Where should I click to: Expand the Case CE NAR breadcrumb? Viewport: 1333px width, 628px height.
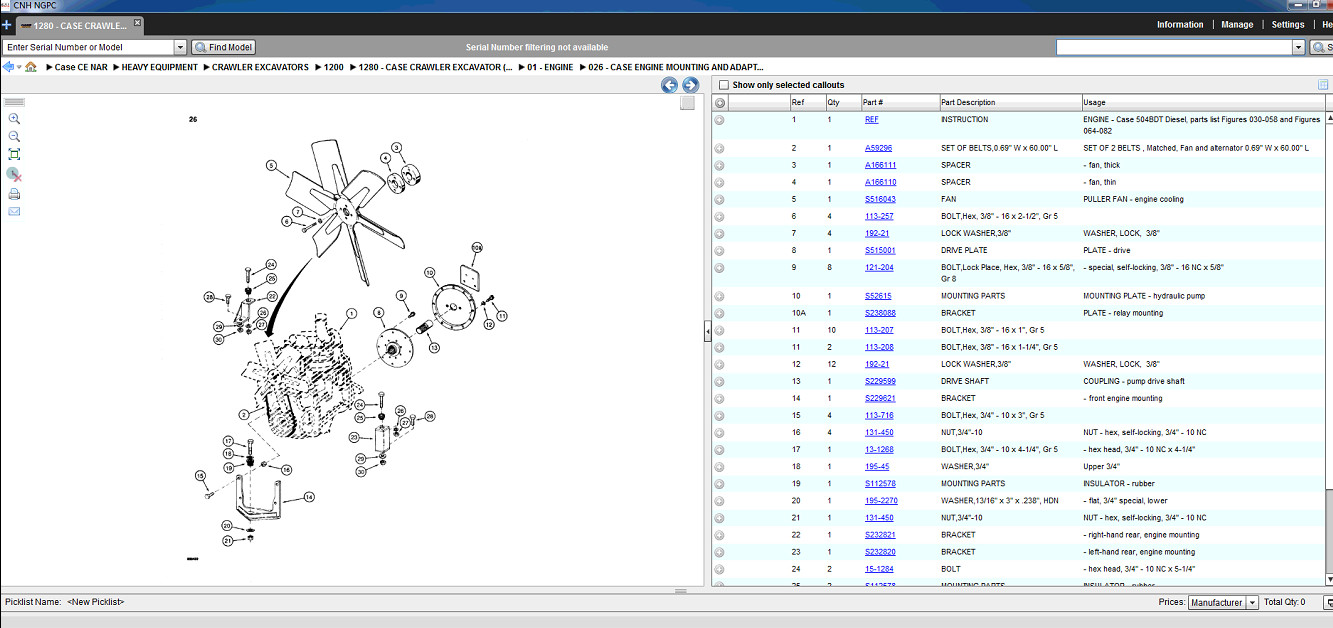pyautogui.click(x=50, y=67)
